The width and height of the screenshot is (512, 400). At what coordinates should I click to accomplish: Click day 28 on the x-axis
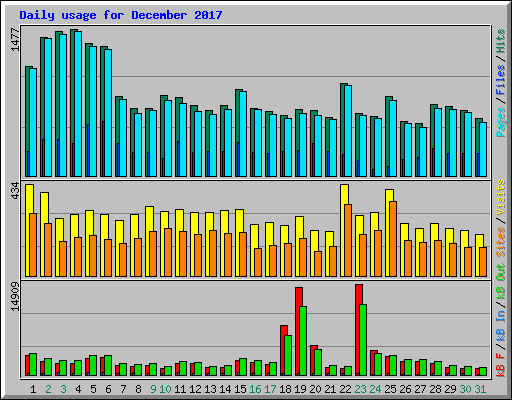click(435, 389)
